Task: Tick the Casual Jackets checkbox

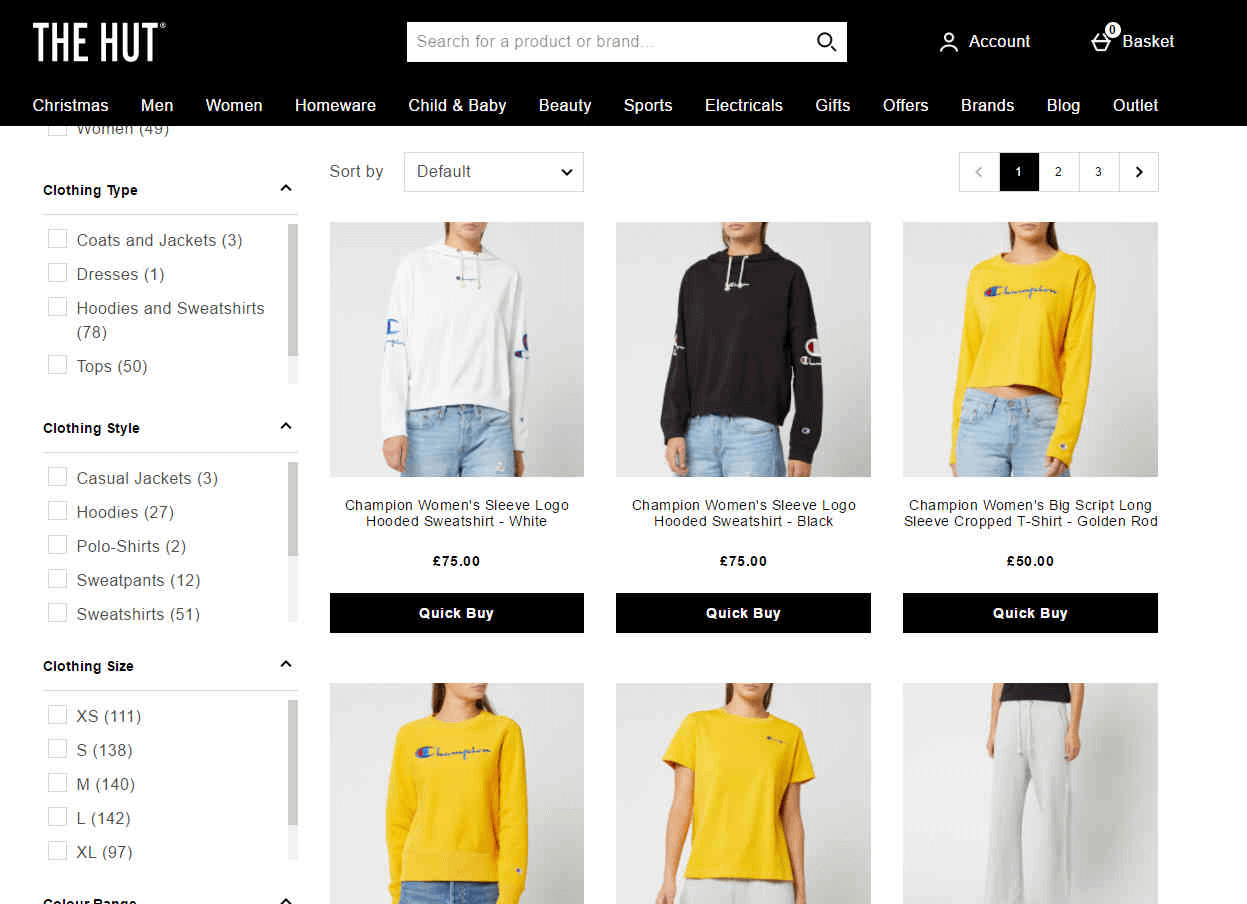Action: [58, 477]
